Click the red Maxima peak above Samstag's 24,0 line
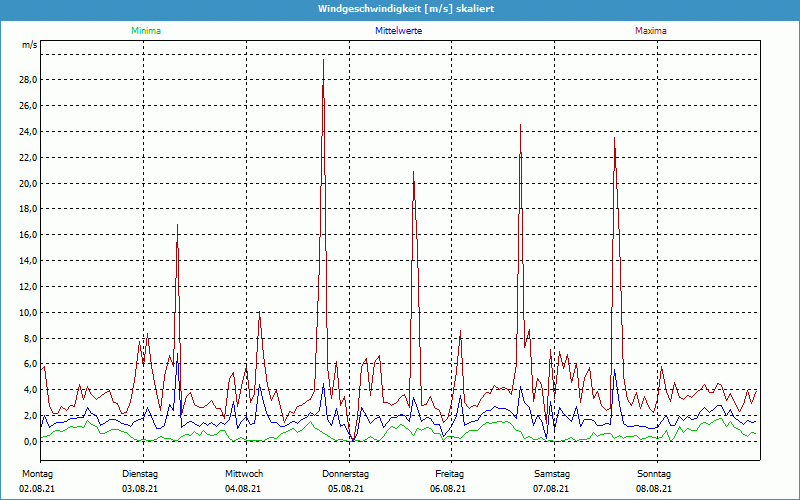This screenshot has height=500, width=800. [x=520, y=125]
